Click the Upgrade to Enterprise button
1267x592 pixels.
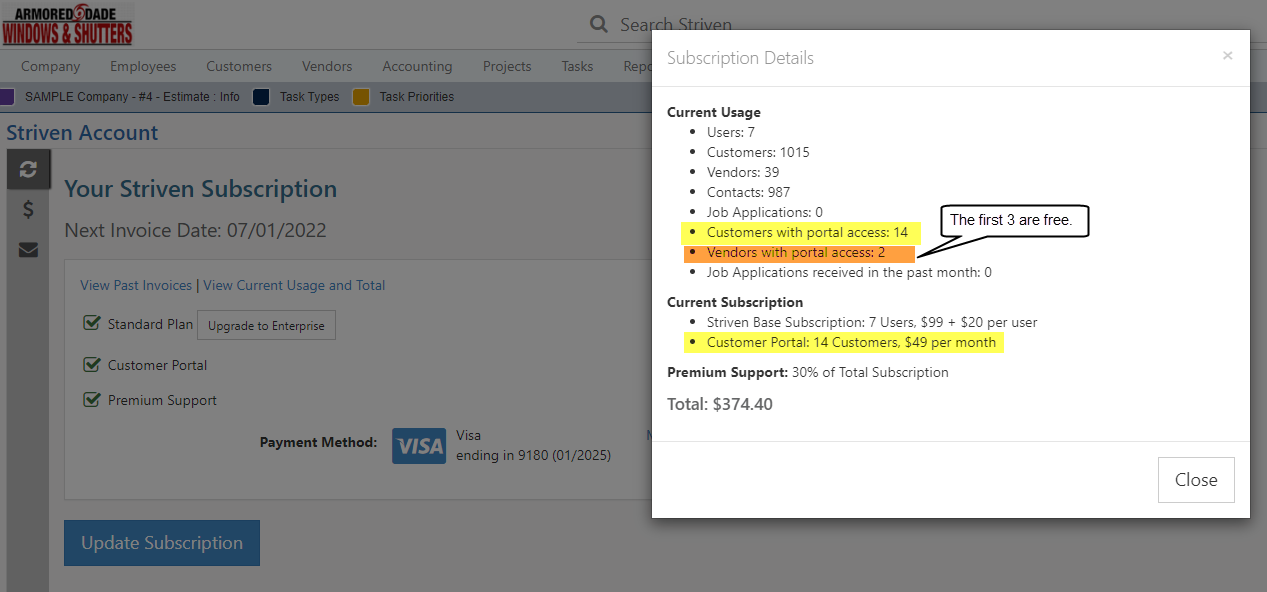click(266, 326)
